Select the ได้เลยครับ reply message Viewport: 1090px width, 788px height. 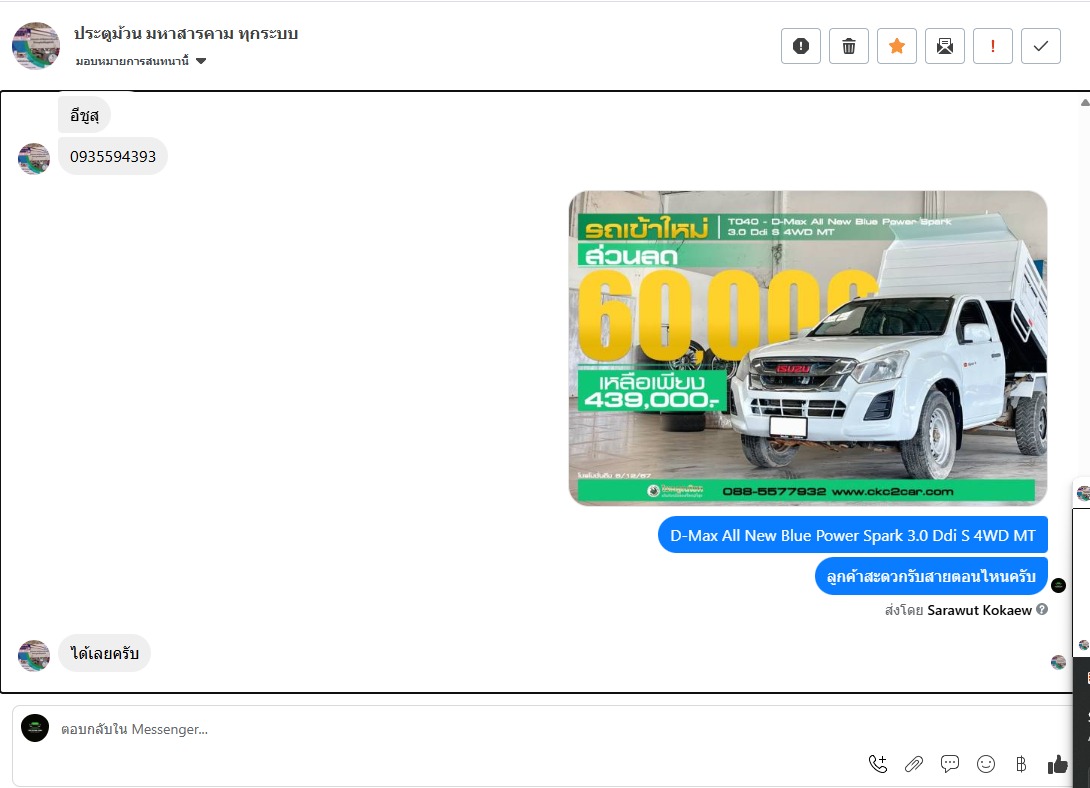coord(104,653)
